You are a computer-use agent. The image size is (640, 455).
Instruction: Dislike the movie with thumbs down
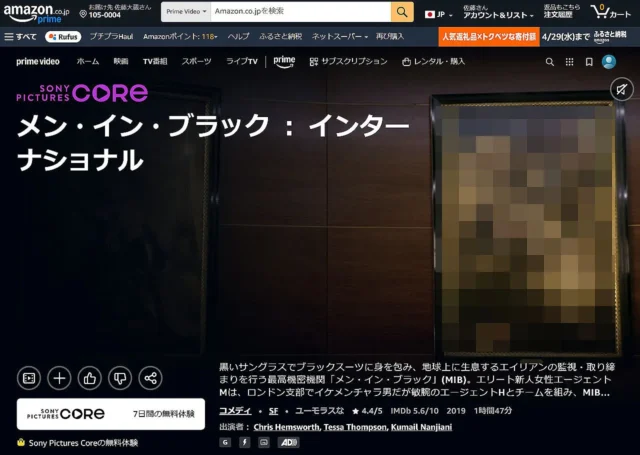[120, 378]
